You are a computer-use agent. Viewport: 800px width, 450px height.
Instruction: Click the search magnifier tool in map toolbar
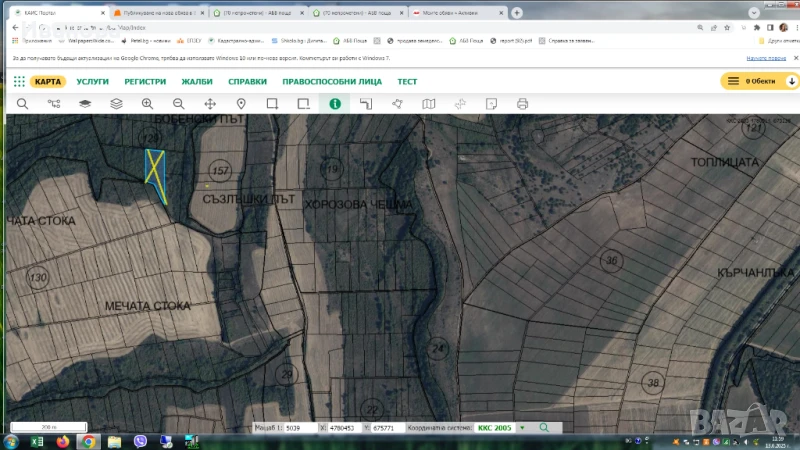click(22, 103)
